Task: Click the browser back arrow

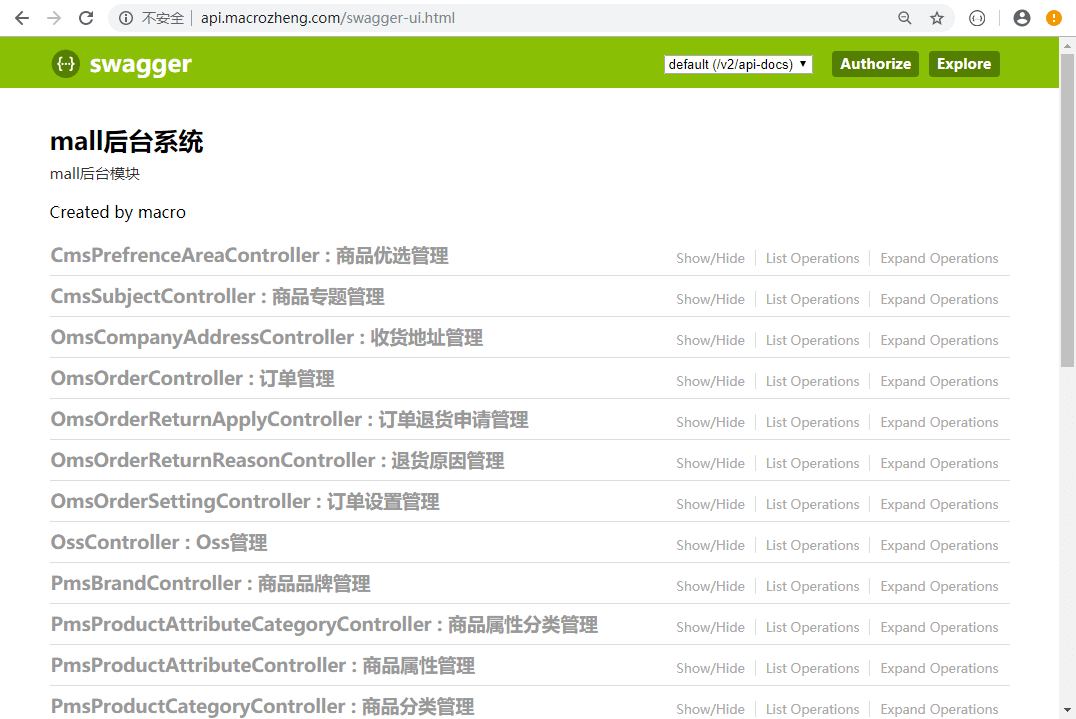Action: click(22, 18)
